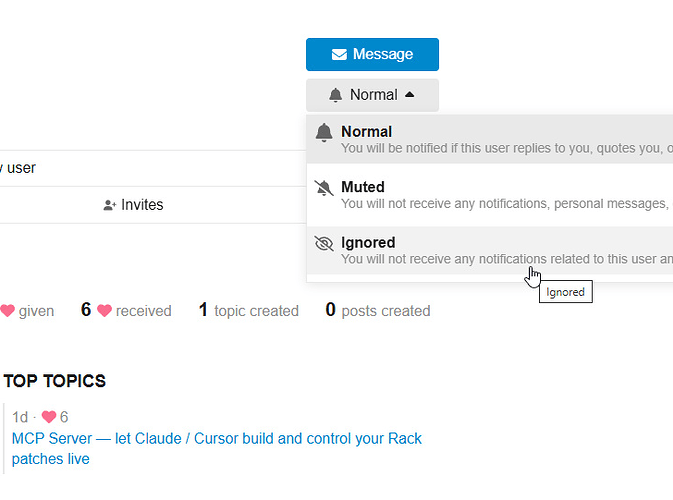Click the 0 posts created stat
The image size is (673, 500).
click(377, 311)
